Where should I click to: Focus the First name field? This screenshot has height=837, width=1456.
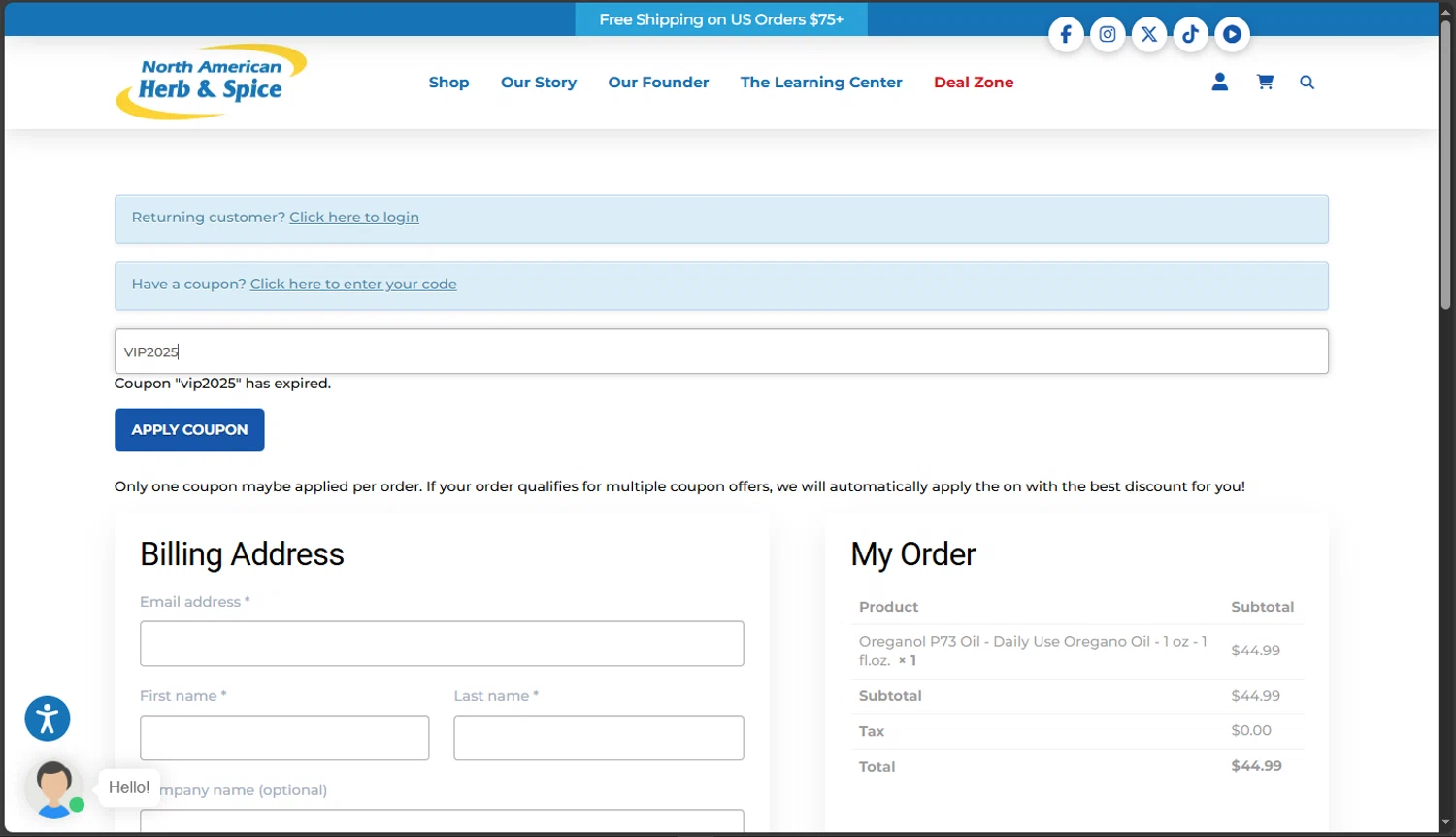point(284,738)
